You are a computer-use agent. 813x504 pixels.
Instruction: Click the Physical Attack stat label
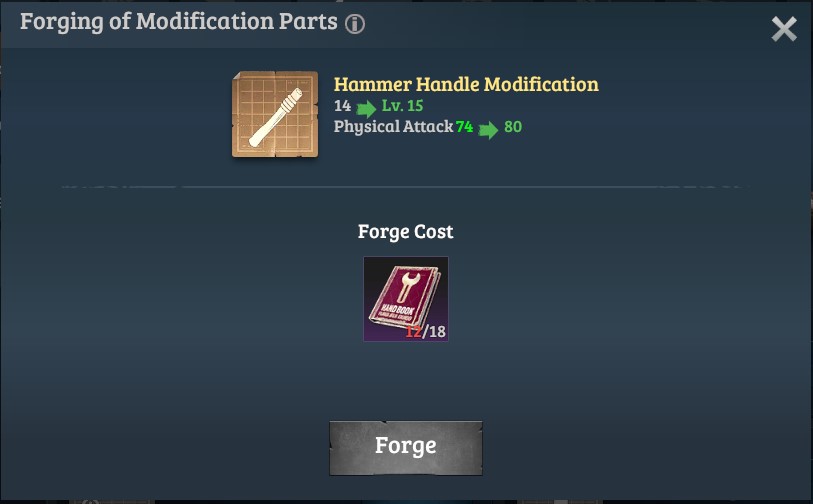(x=394, y=127)
